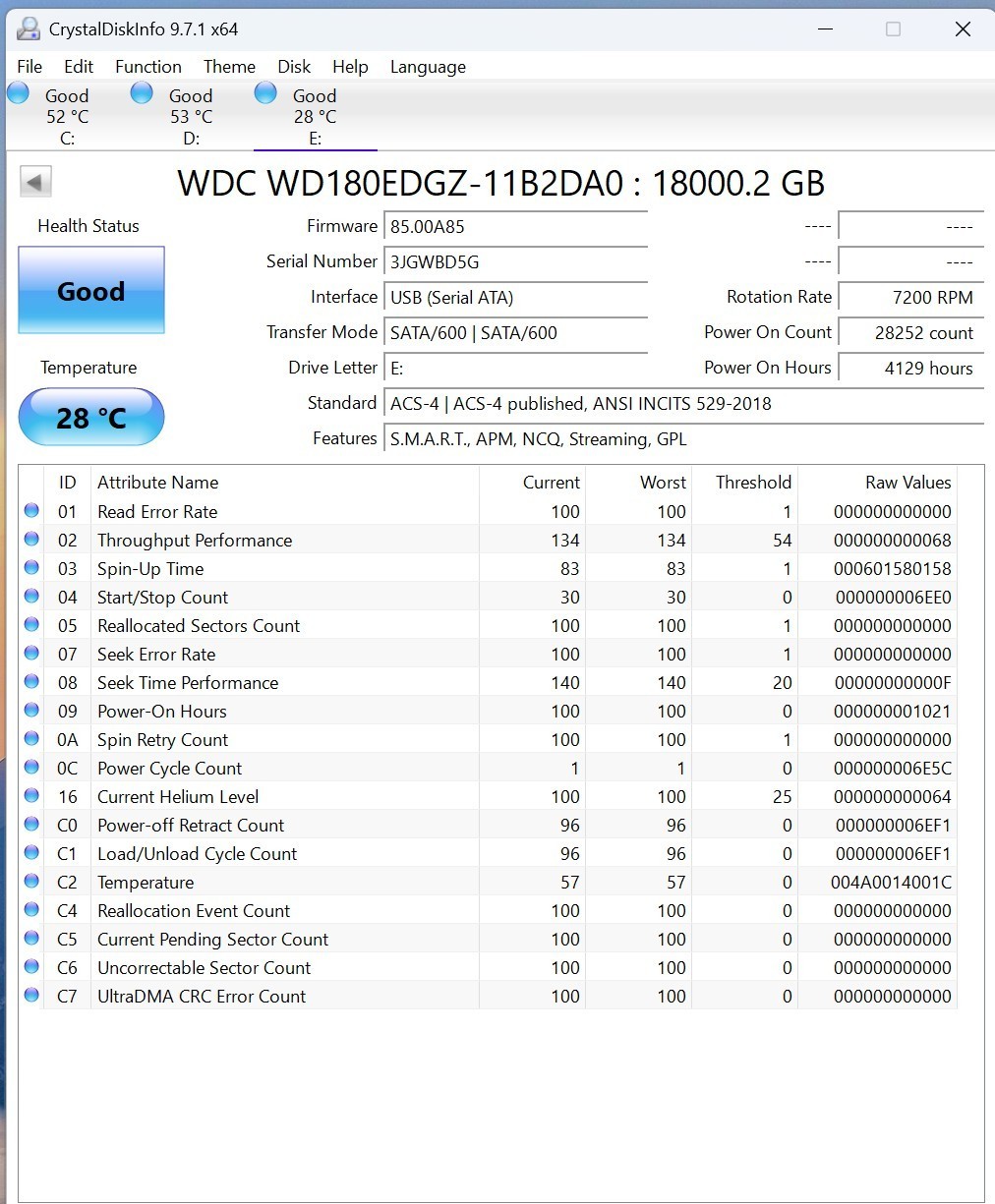Viewport: 995px width, 1204px height.
Task: Click status dot for Power Cycle Count
Action: click(31, 768)
